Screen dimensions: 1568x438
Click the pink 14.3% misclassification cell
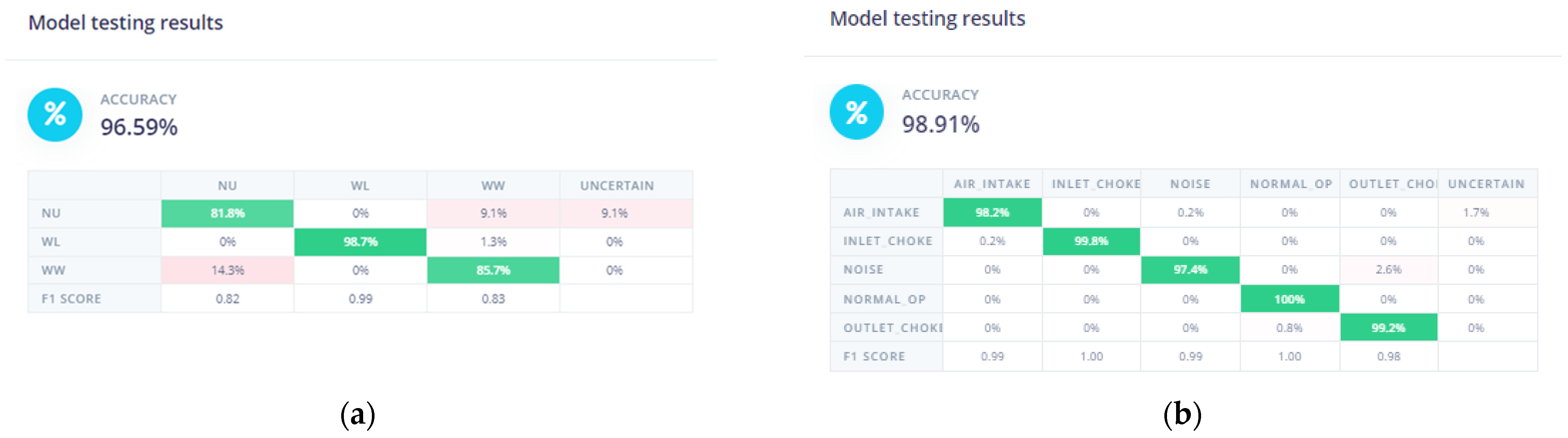point(227,270)
